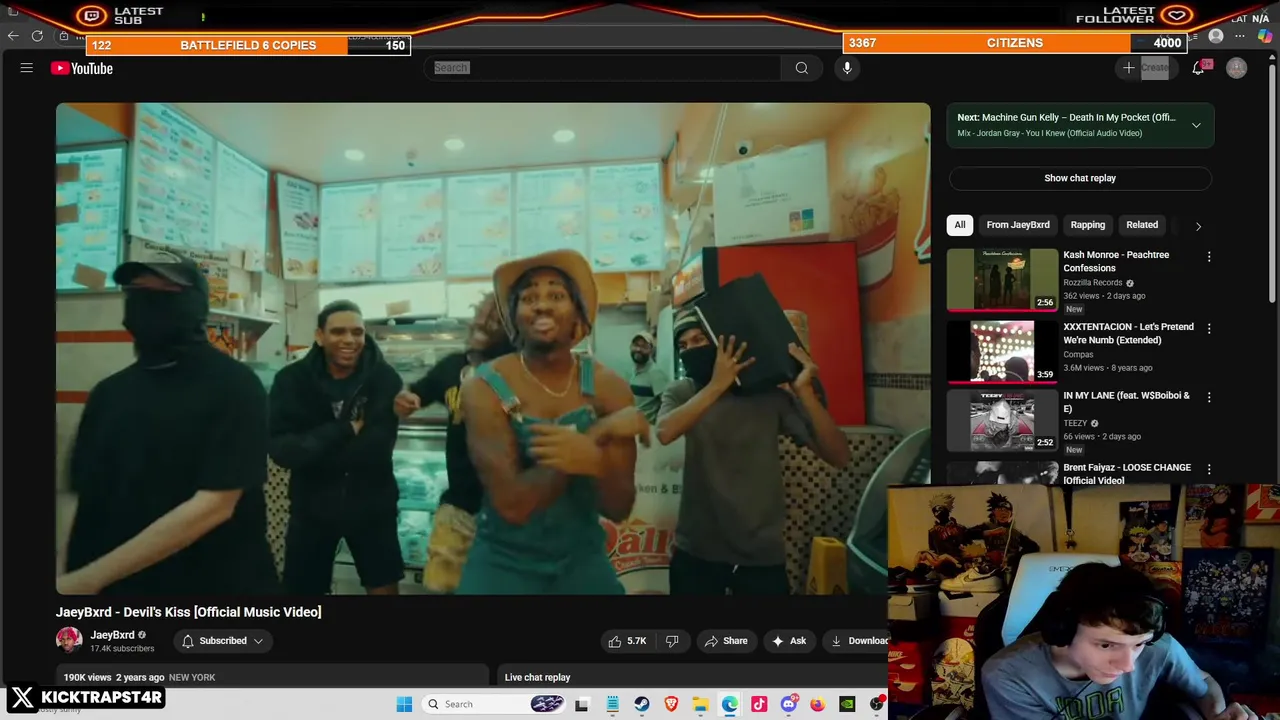Select the All filter chip

[960, 225]
